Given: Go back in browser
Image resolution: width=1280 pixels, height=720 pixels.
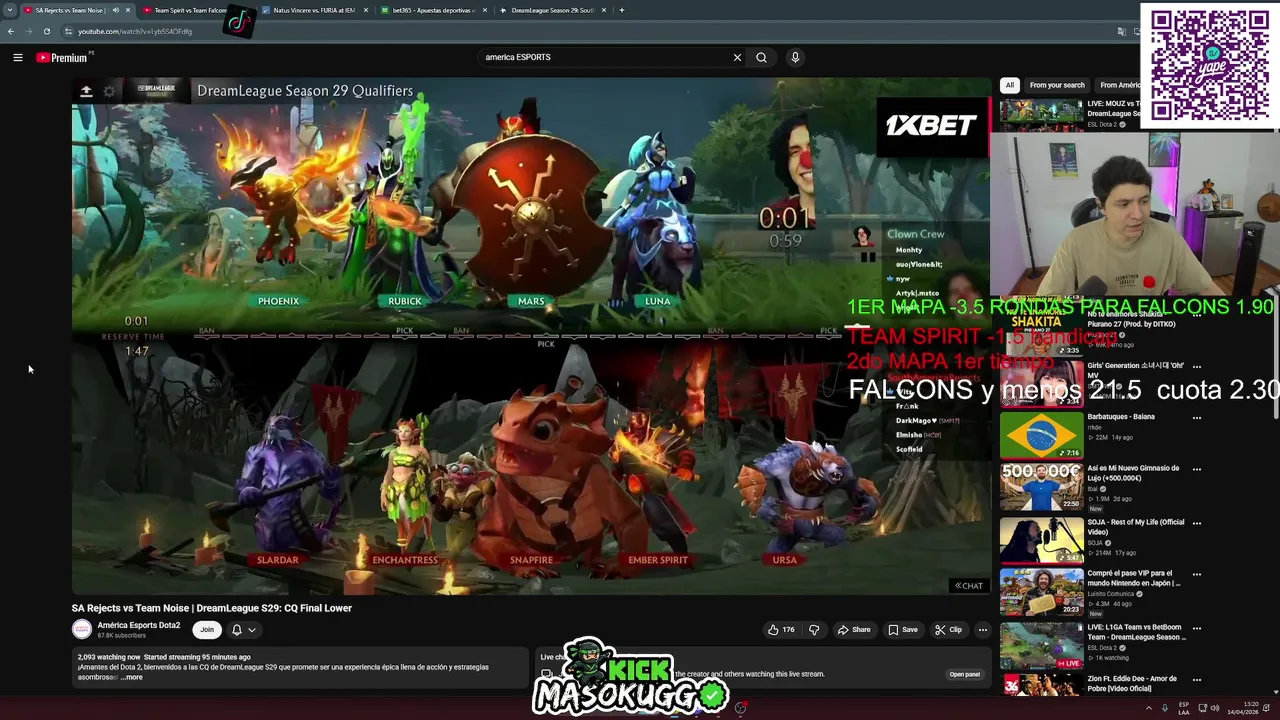Looking at the screenshot, I should [11, 31].
